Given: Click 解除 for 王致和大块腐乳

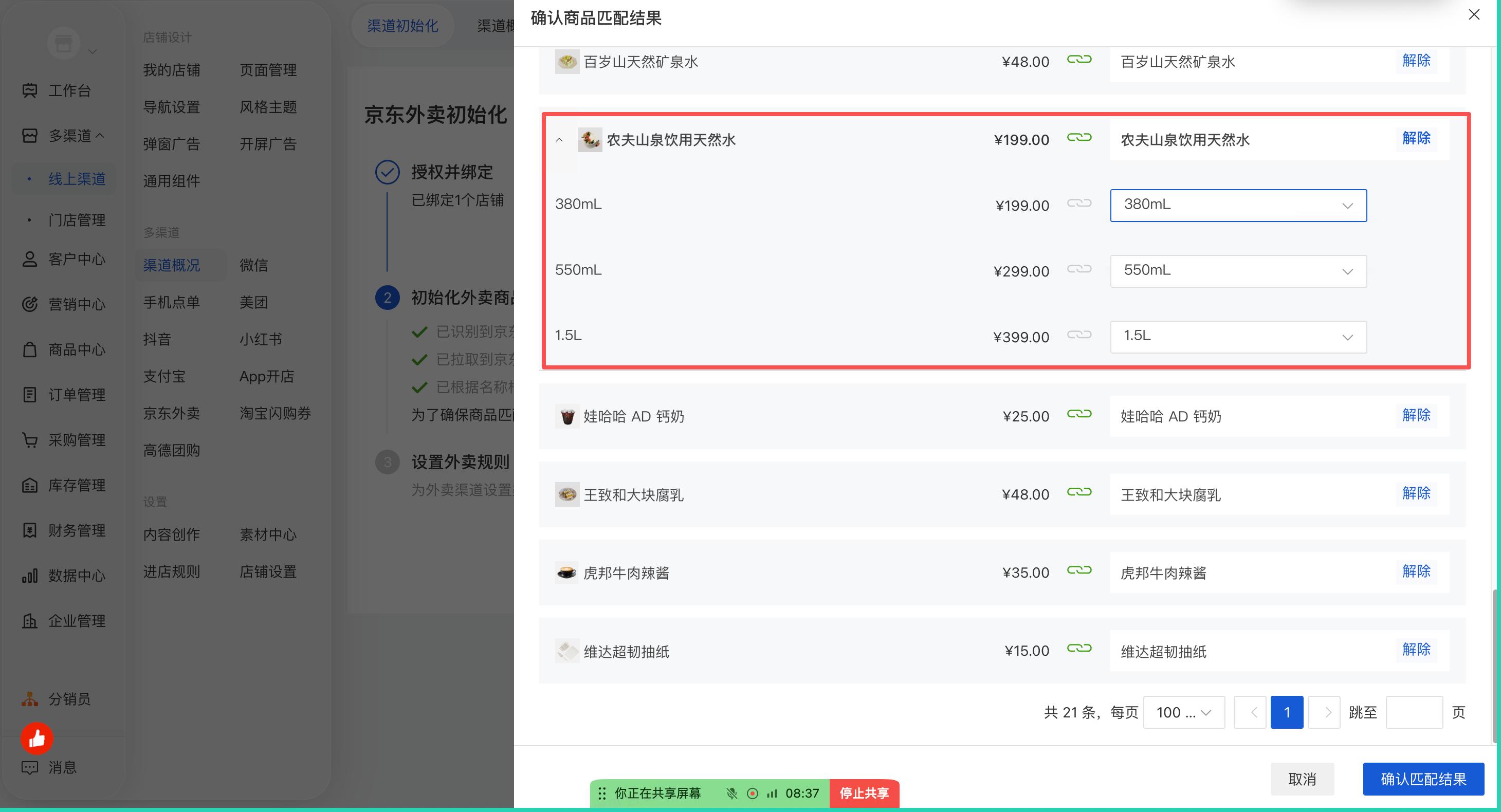Looking at the screenshot, I should (x=1417, y=493).
